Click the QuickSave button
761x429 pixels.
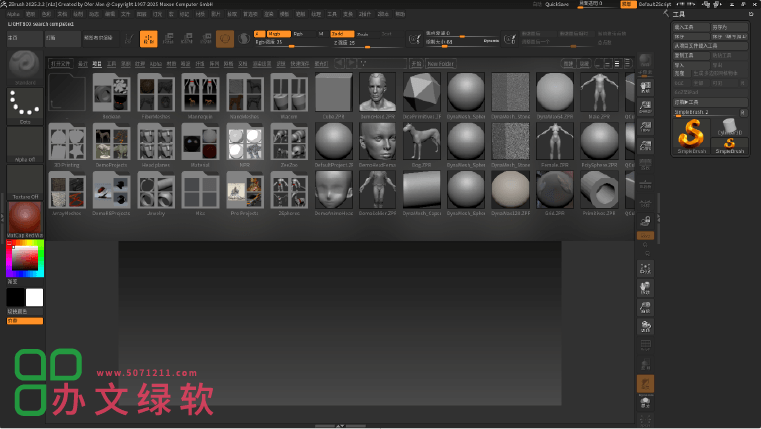click(x=557, y=4)
